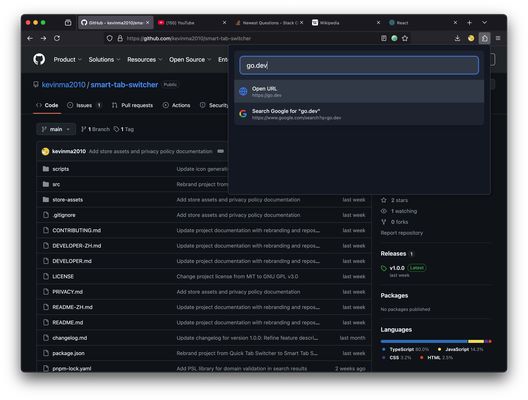Expand the Open Source menu
528x400 pixels.
[x=190, y=60]
